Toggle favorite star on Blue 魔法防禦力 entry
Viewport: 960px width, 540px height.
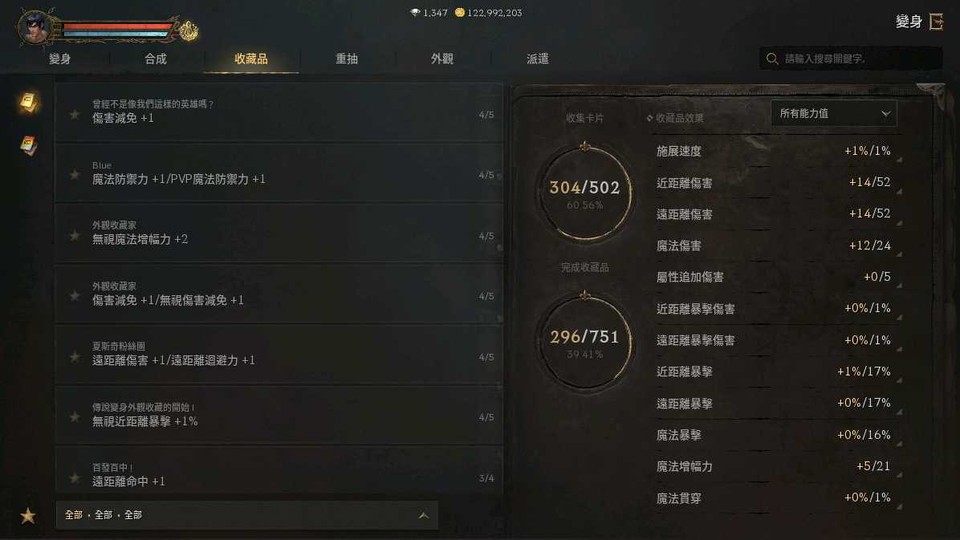(75, 175)
